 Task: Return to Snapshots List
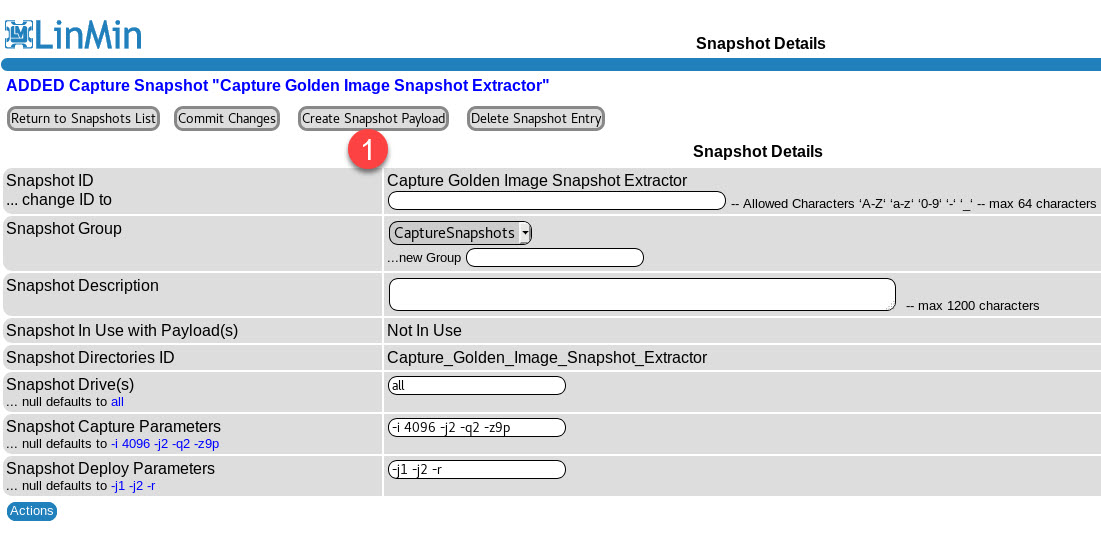(83, 119)
